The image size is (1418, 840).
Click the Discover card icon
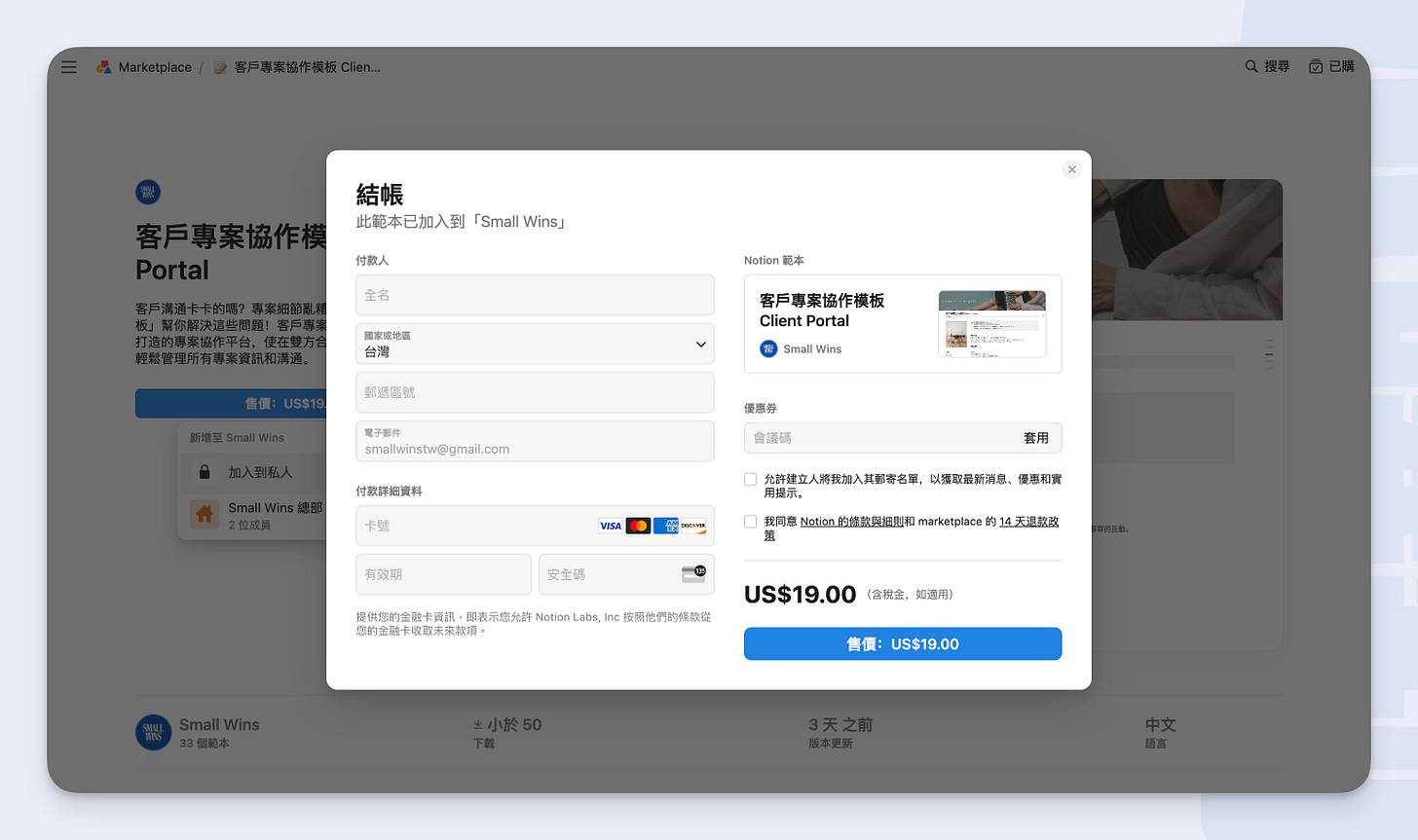(x=693, y=526)
